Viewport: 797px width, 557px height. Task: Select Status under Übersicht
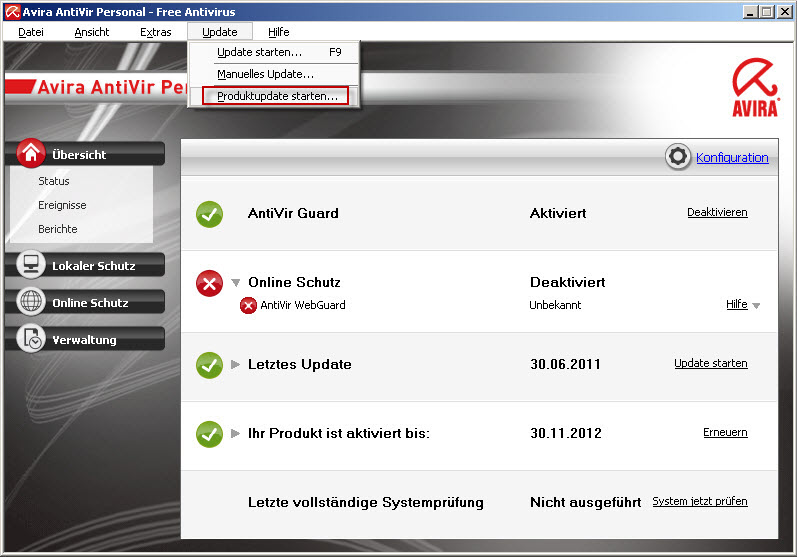point(53,181)
